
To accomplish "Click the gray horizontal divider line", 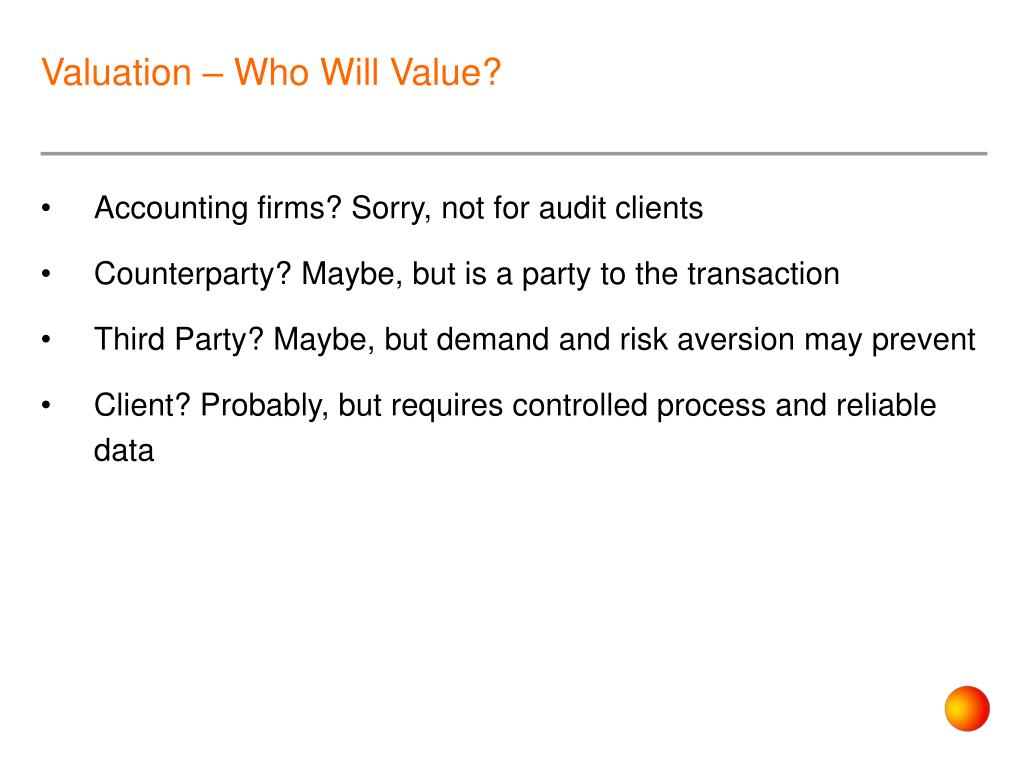I will [514, 153].
